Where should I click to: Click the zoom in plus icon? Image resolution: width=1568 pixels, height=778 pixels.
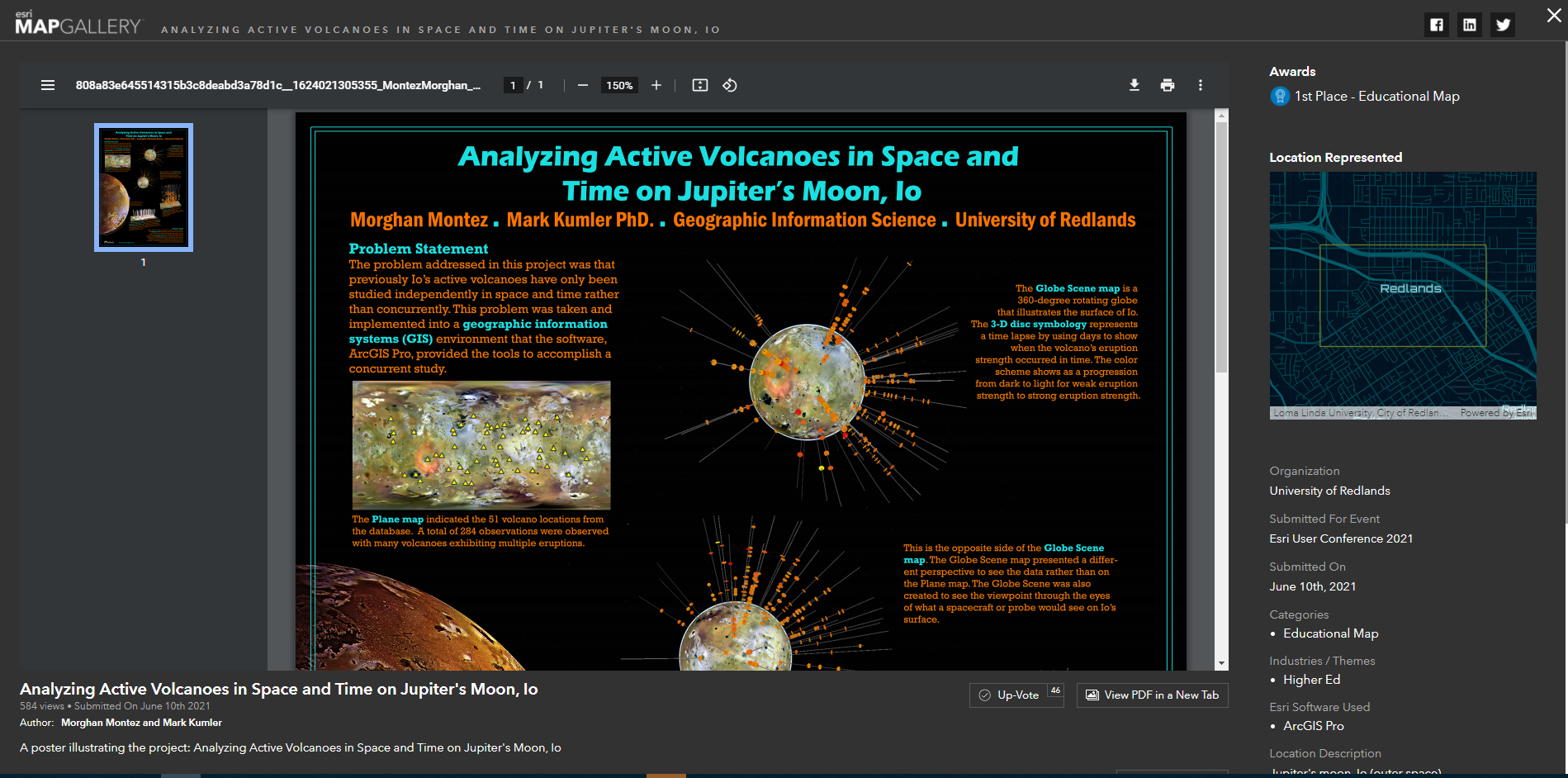656,85
